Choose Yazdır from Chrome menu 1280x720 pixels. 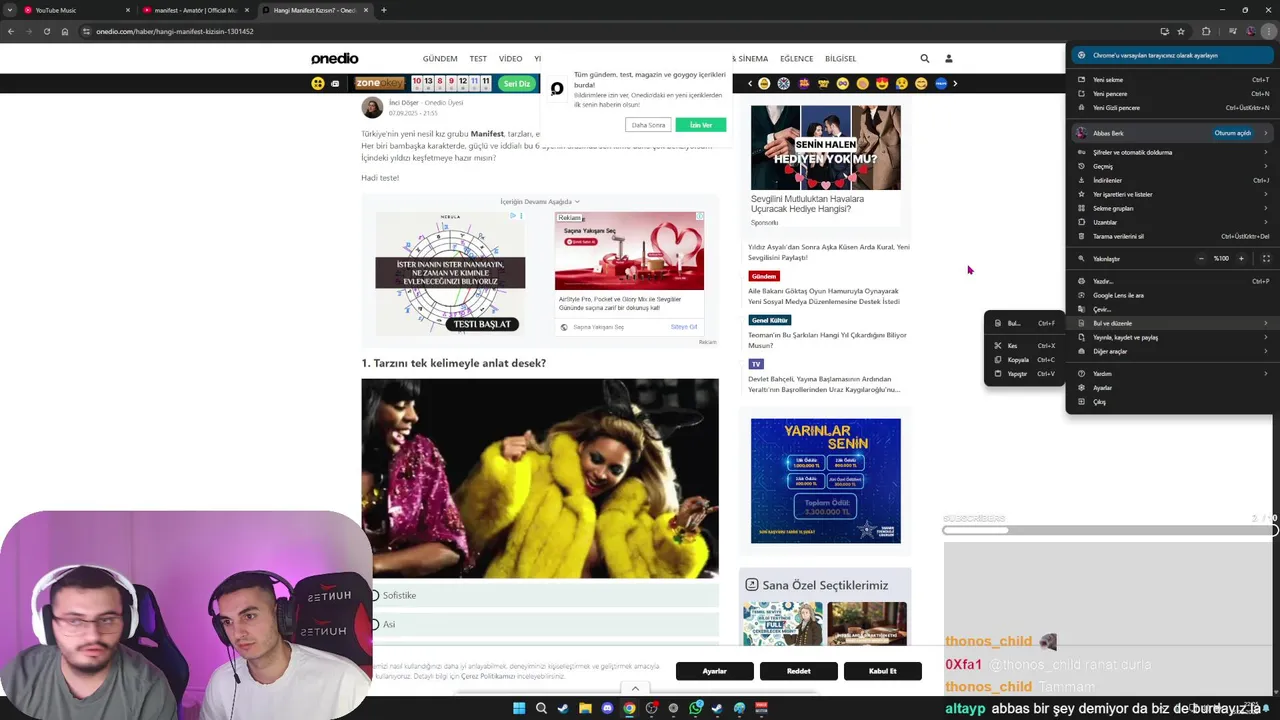tap(1171, 281)
